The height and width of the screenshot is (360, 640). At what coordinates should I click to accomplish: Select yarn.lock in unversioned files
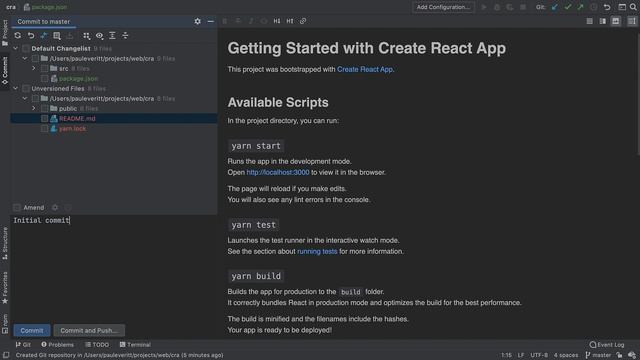(x=73, y=129)
